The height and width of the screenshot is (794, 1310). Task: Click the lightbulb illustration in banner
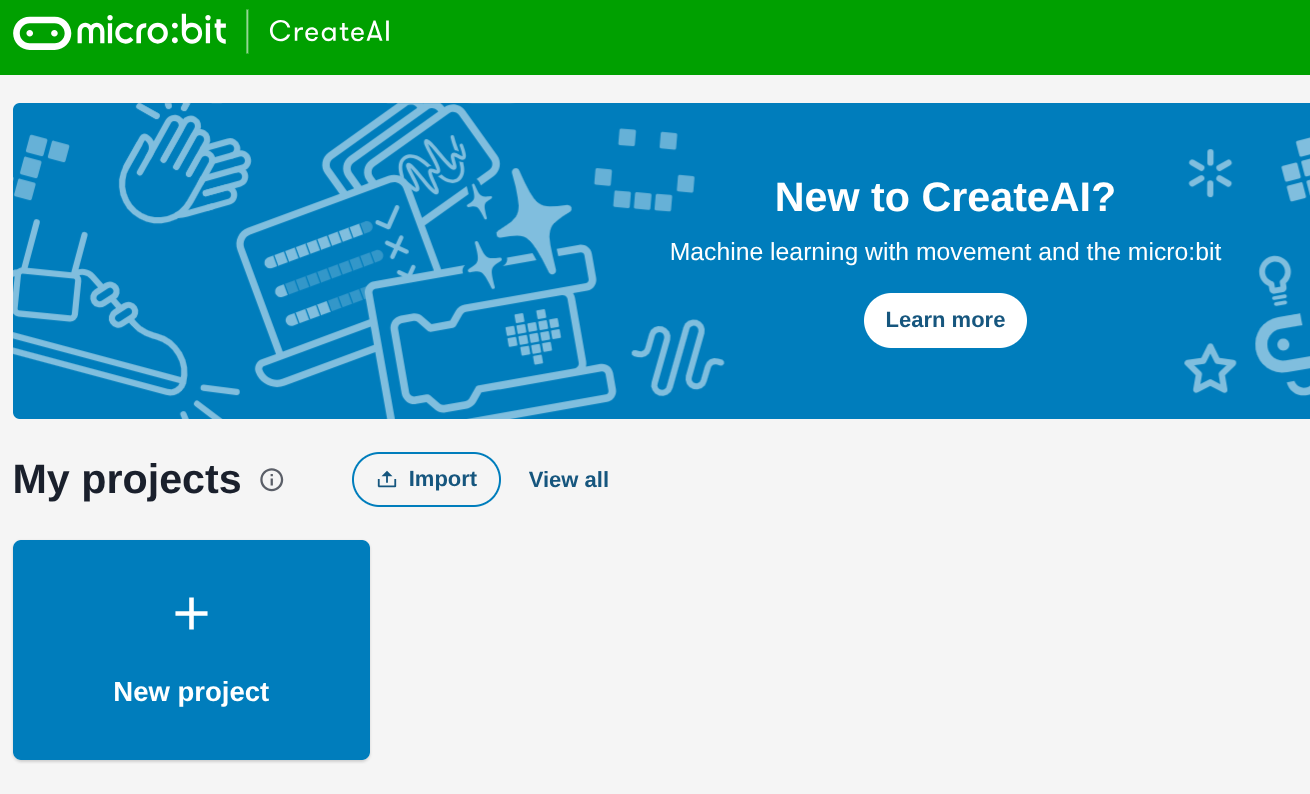[1274, 281]
